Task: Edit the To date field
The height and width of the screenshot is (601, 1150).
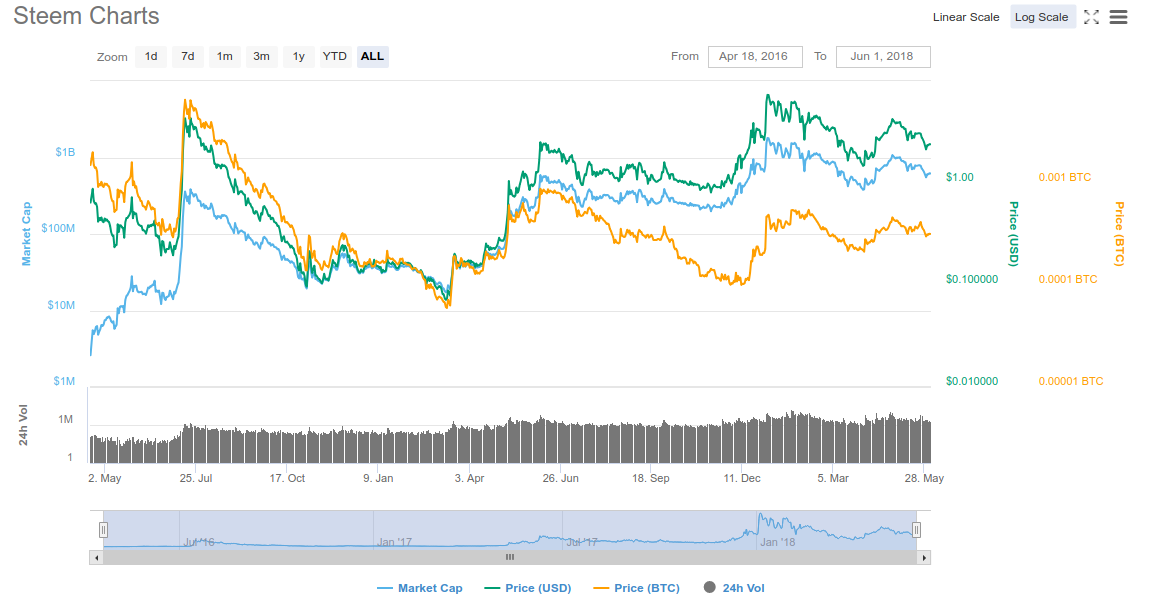Action: pyautogui.click(x=883, y=57)
